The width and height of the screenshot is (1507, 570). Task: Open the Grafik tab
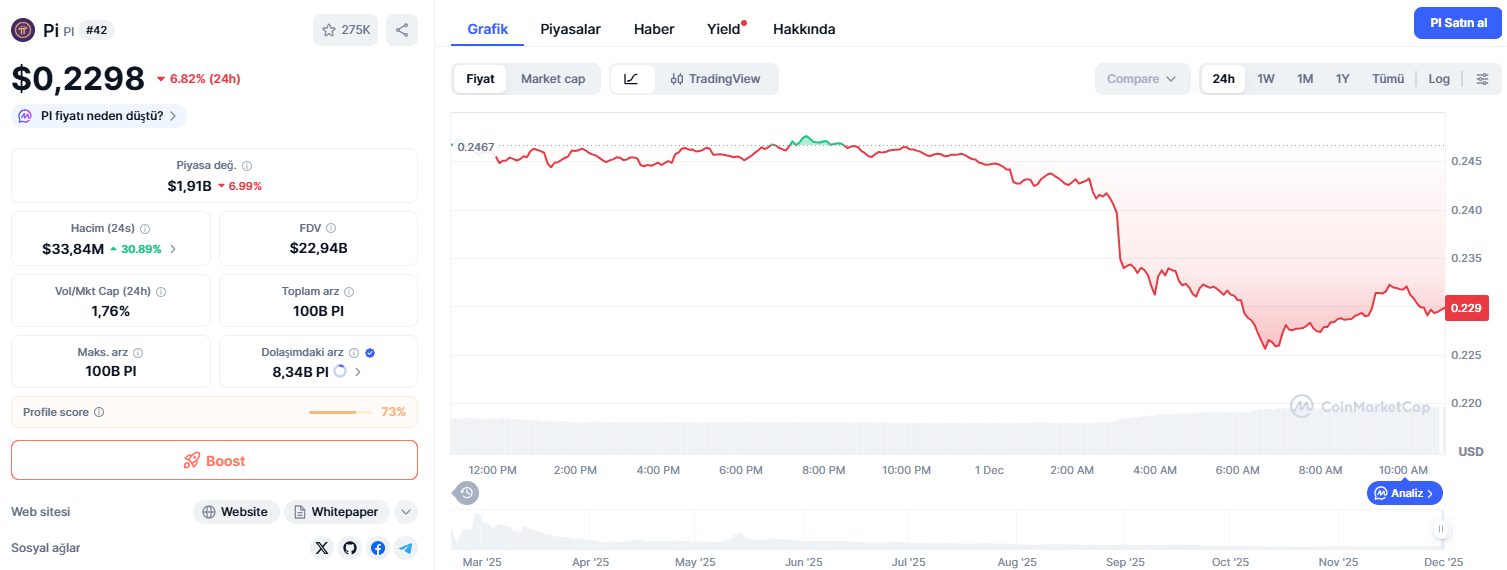click(488, 29)
